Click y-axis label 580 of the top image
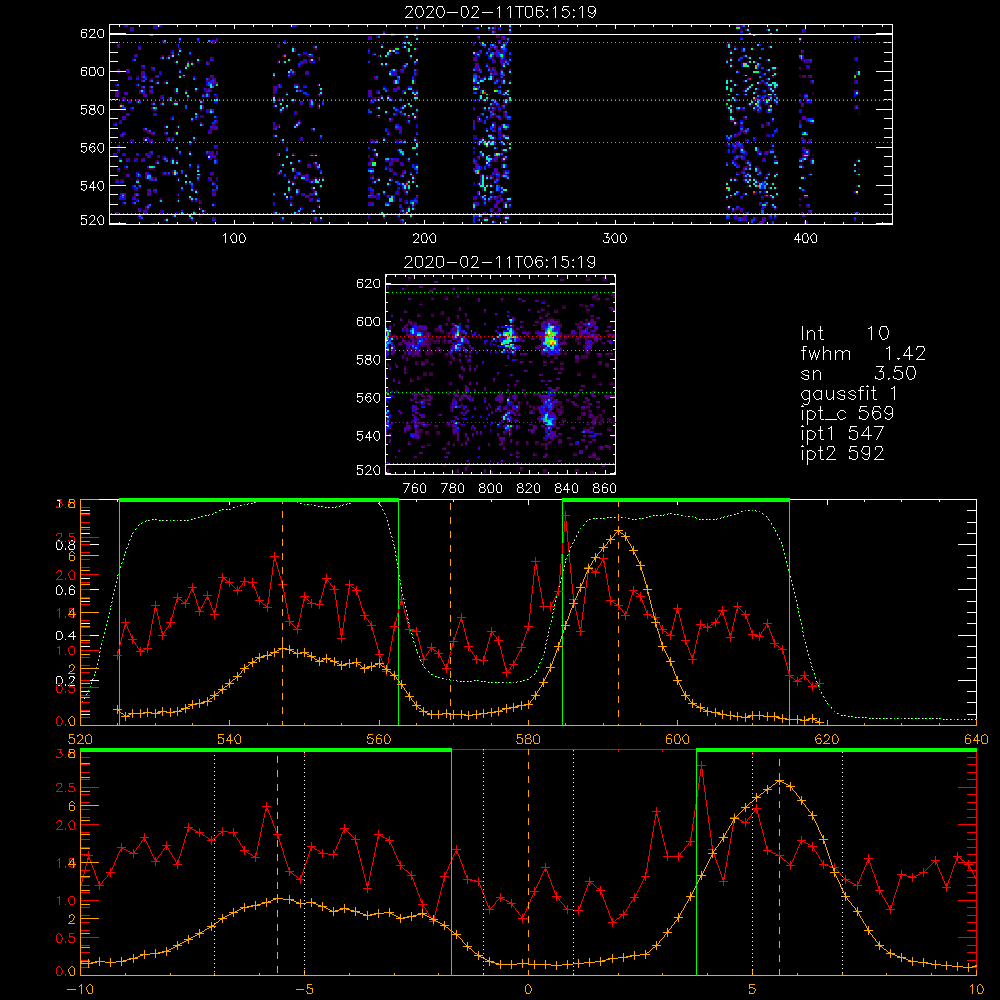The width and height of the screenshot is (1000, 1000). tap(92, 110)
